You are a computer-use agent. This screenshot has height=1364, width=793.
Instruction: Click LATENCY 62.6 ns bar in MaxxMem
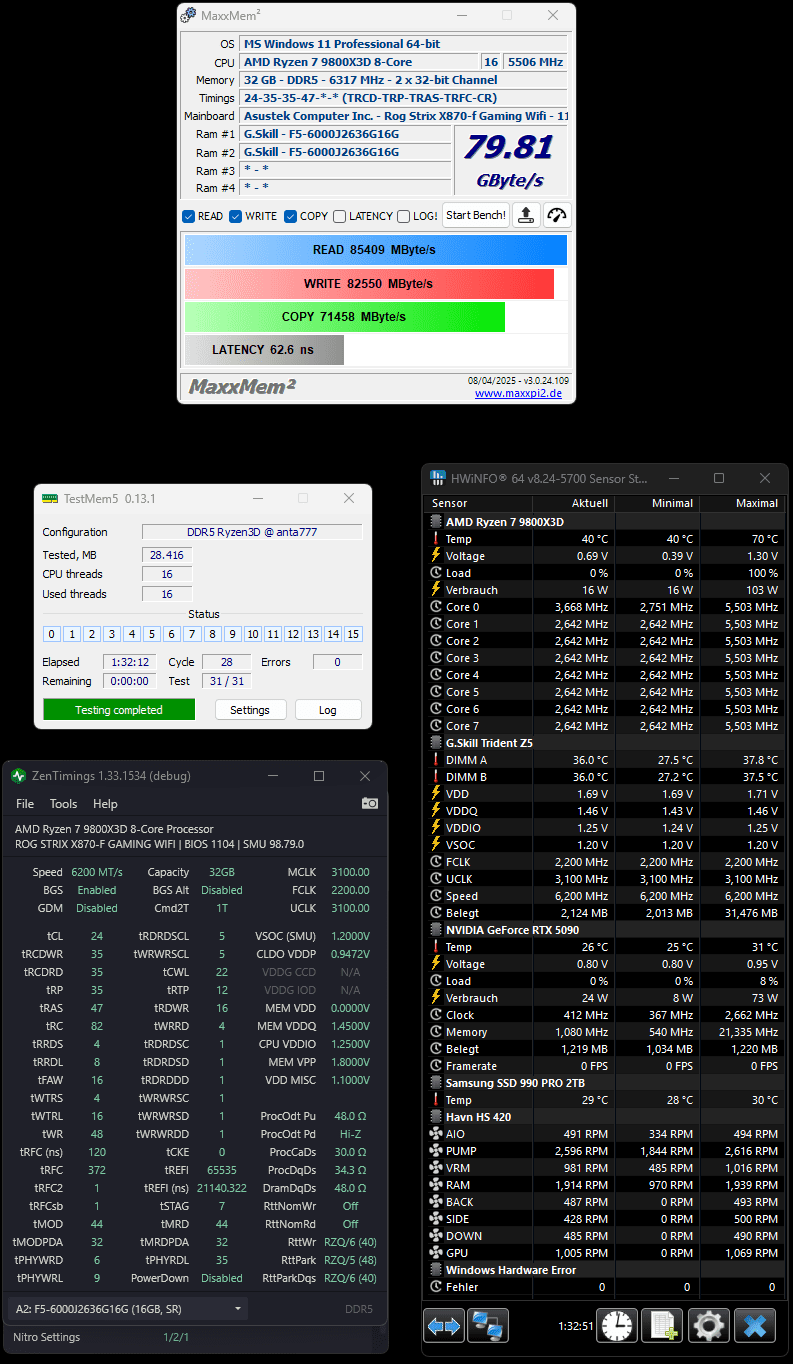coord(264,350)
